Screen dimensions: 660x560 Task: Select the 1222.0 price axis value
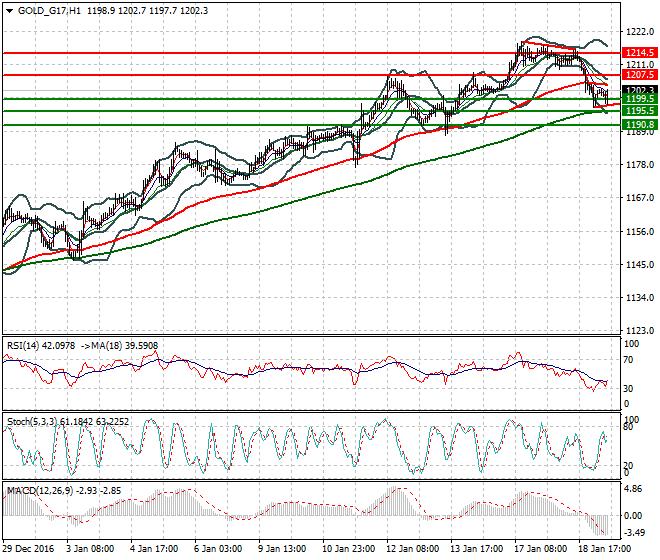(640, 32)
